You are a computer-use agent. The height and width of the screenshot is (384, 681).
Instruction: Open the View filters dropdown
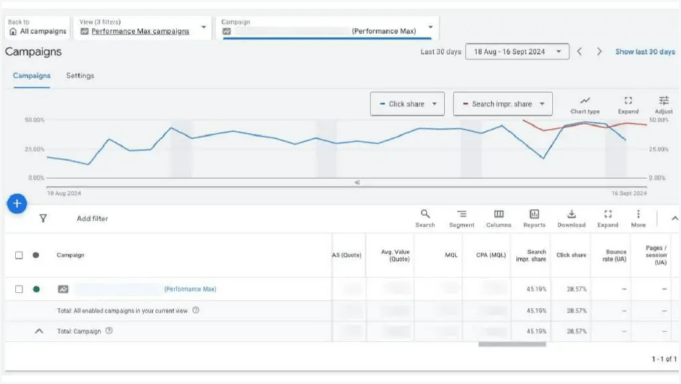[203, 27]
